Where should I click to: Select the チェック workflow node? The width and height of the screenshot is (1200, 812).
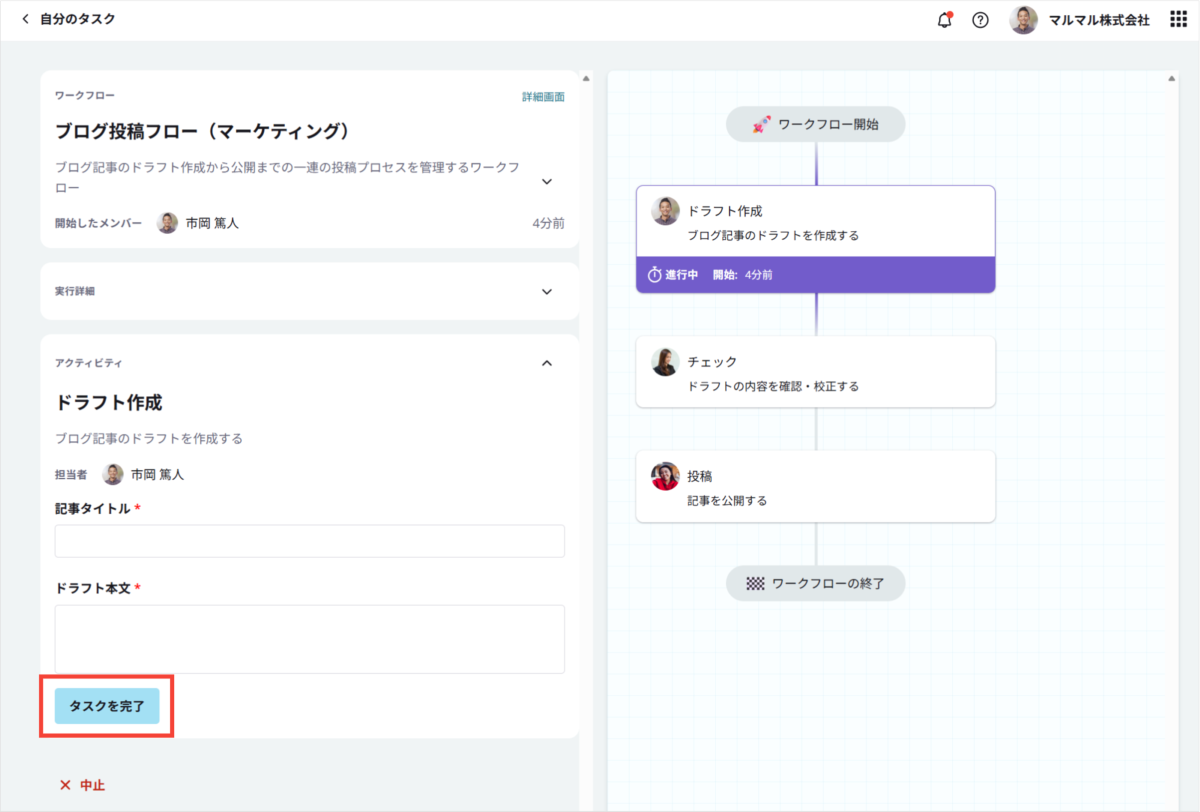pyautogui.click(x=816, y=372)
